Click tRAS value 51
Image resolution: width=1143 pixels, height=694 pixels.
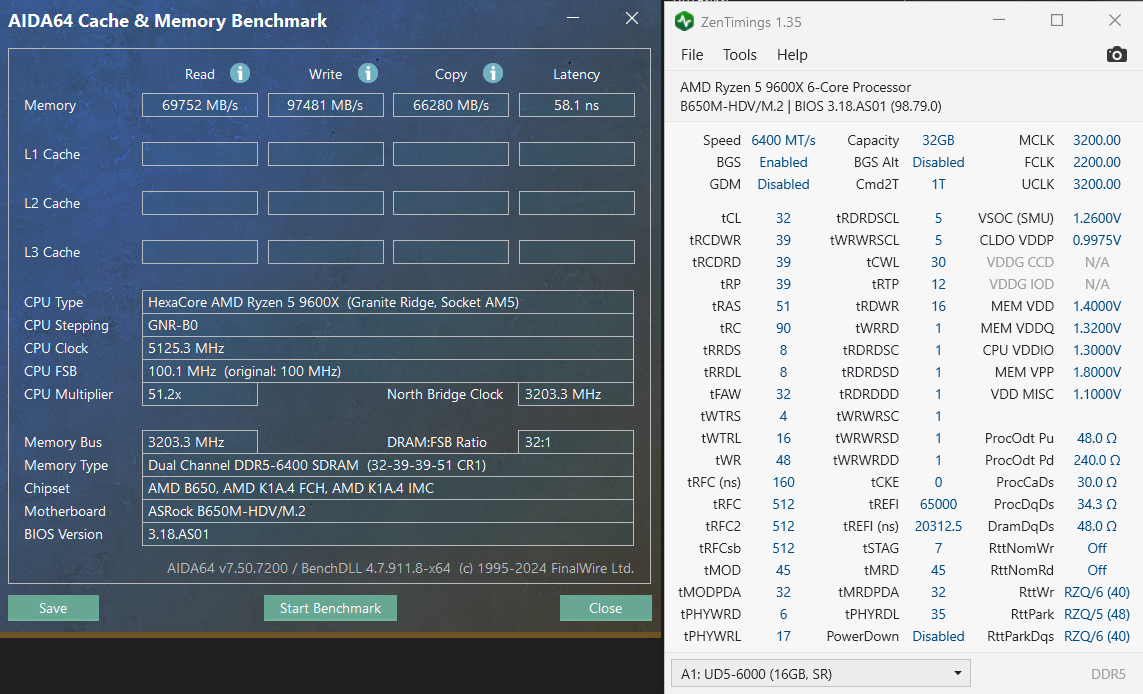click(783, 306)
